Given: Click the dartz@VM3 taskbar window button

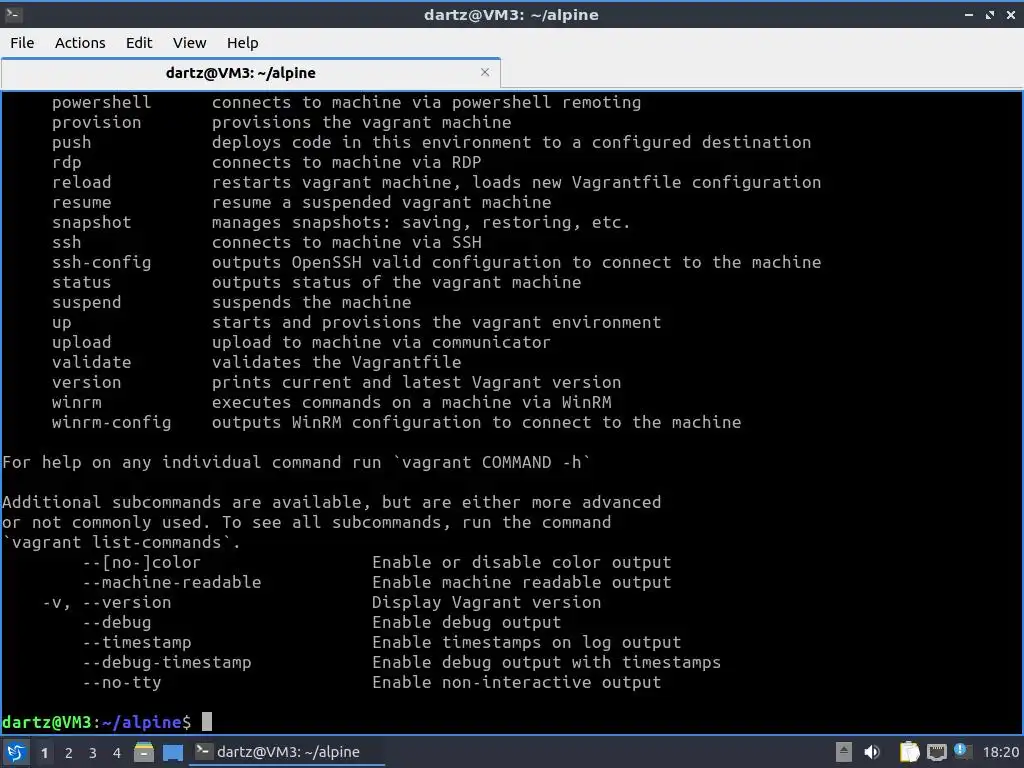Looking at the screenshot, I should (x=287, y=752).
